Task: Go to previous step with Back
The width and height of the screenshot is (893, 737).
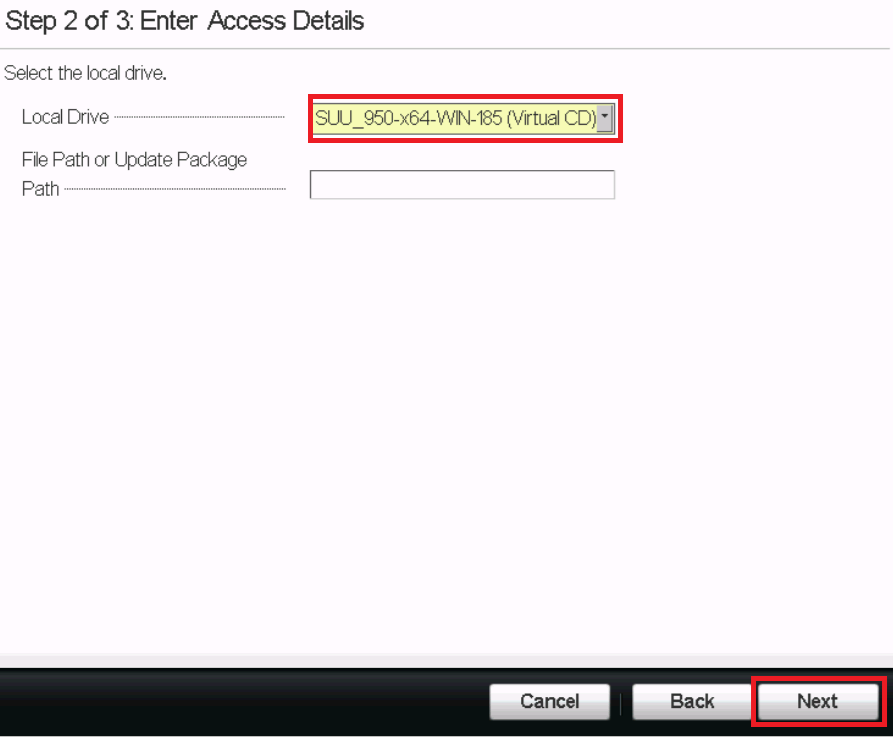Action: (x=692, y=701)
